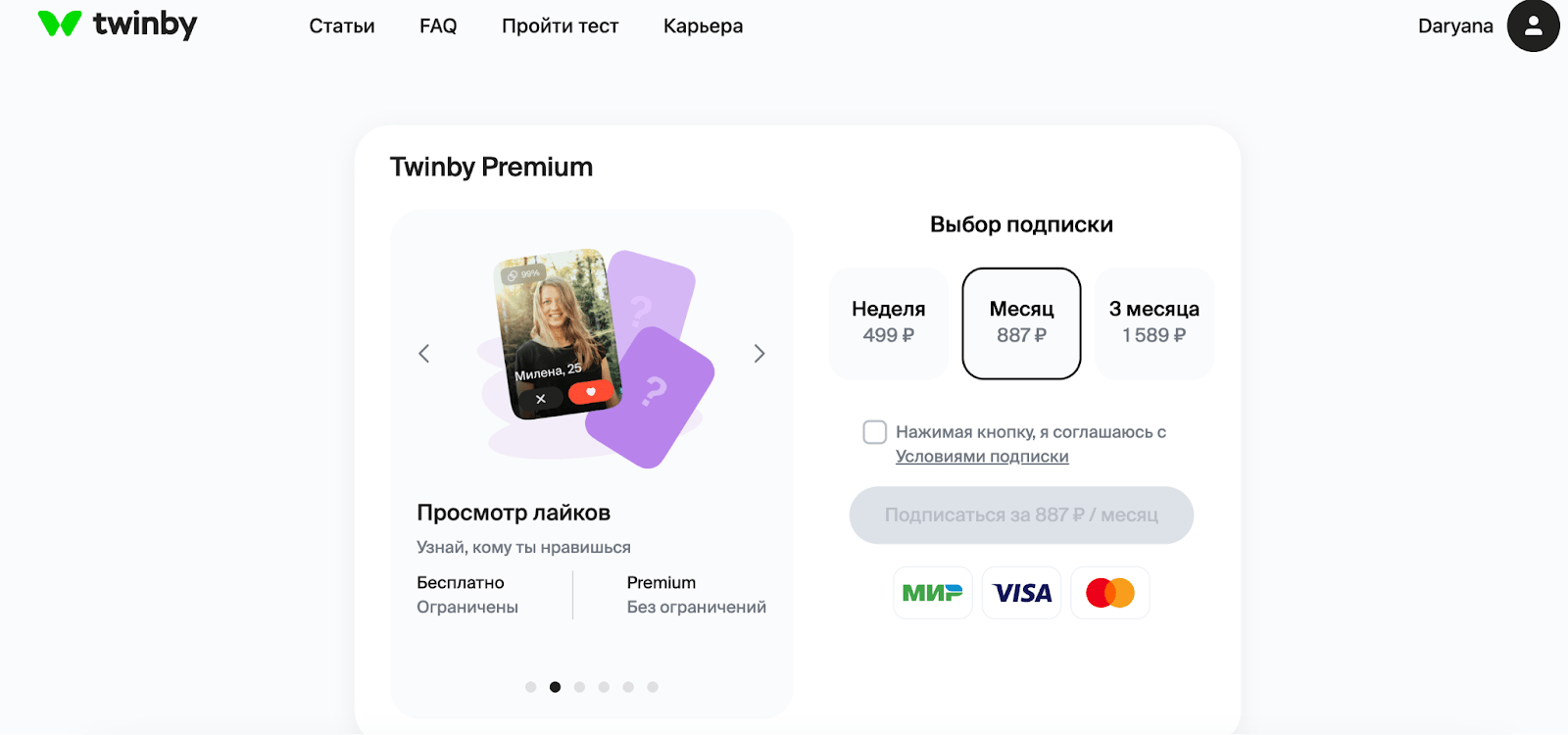Open the Пройти тест page
This screenshot has width=1568, height=735.
560,26
